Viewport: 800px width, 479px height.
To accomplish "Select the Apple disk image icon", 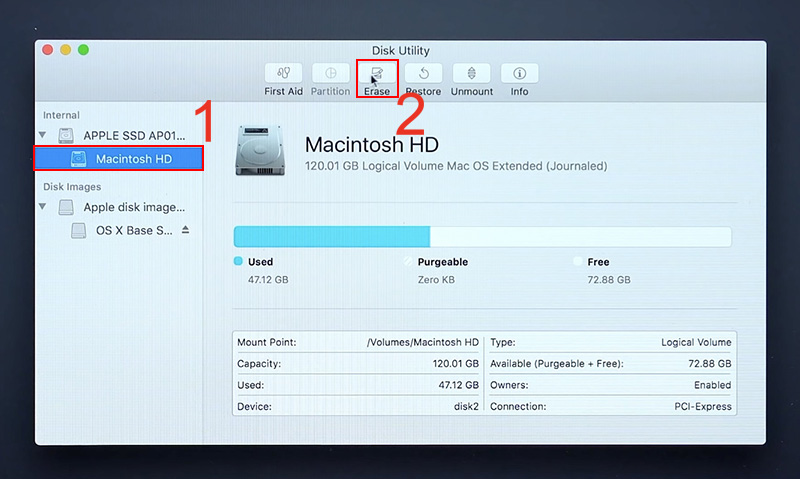I will click(66, 207).
